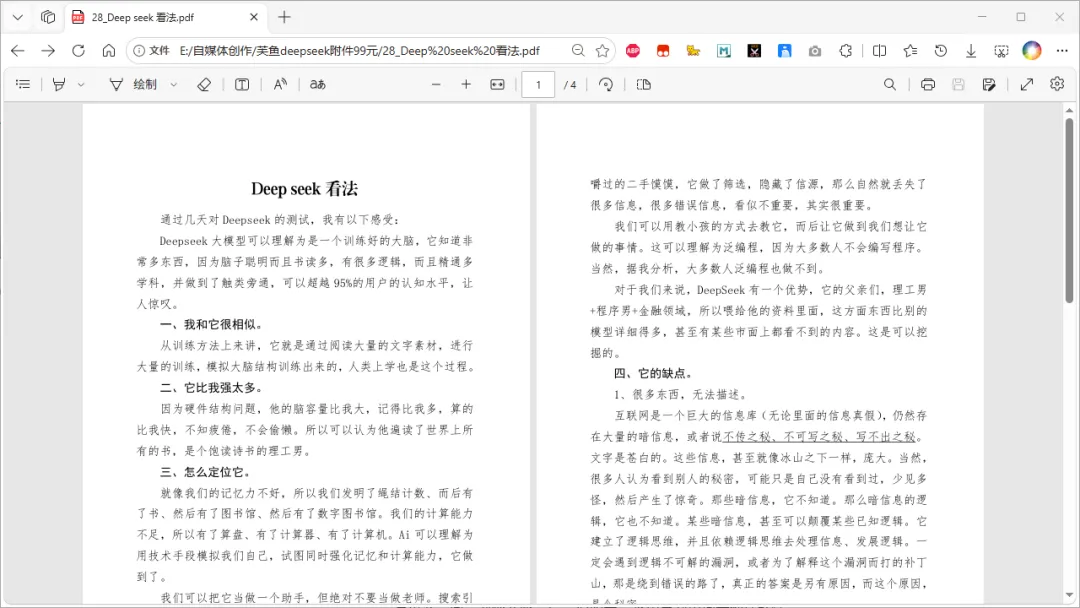Go forward to the next page
1080x608 pixels.
[x=48, y=50]
